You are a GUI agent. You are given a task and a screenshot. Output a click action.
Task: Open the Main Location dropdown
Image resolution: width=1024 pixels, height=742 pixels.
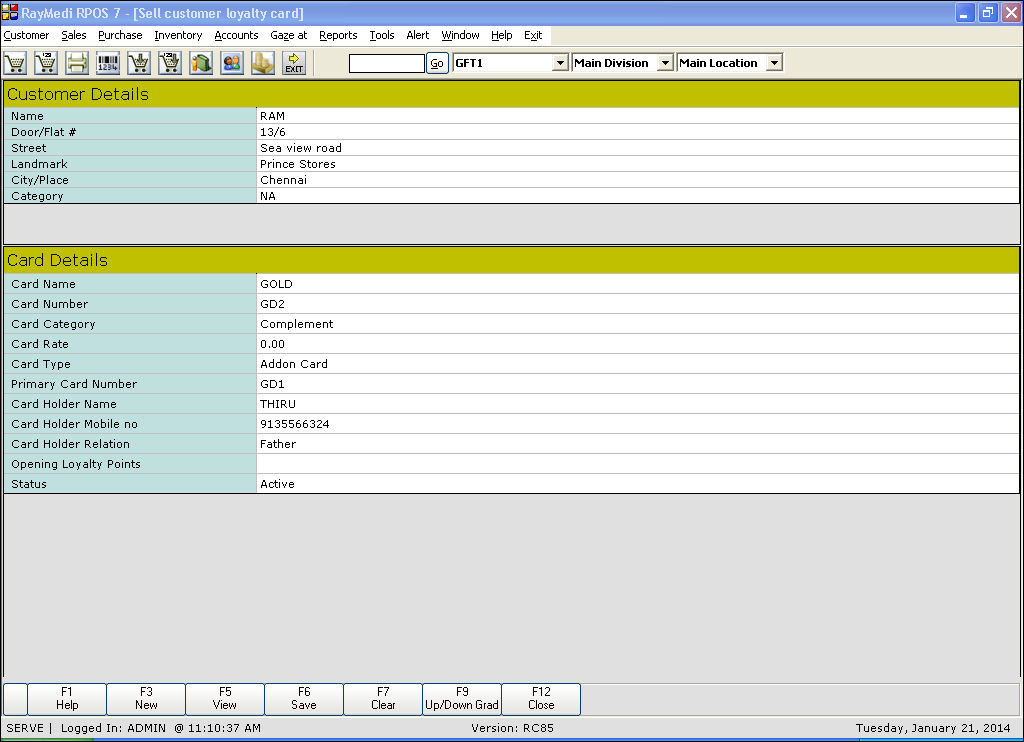coord(774,63)
